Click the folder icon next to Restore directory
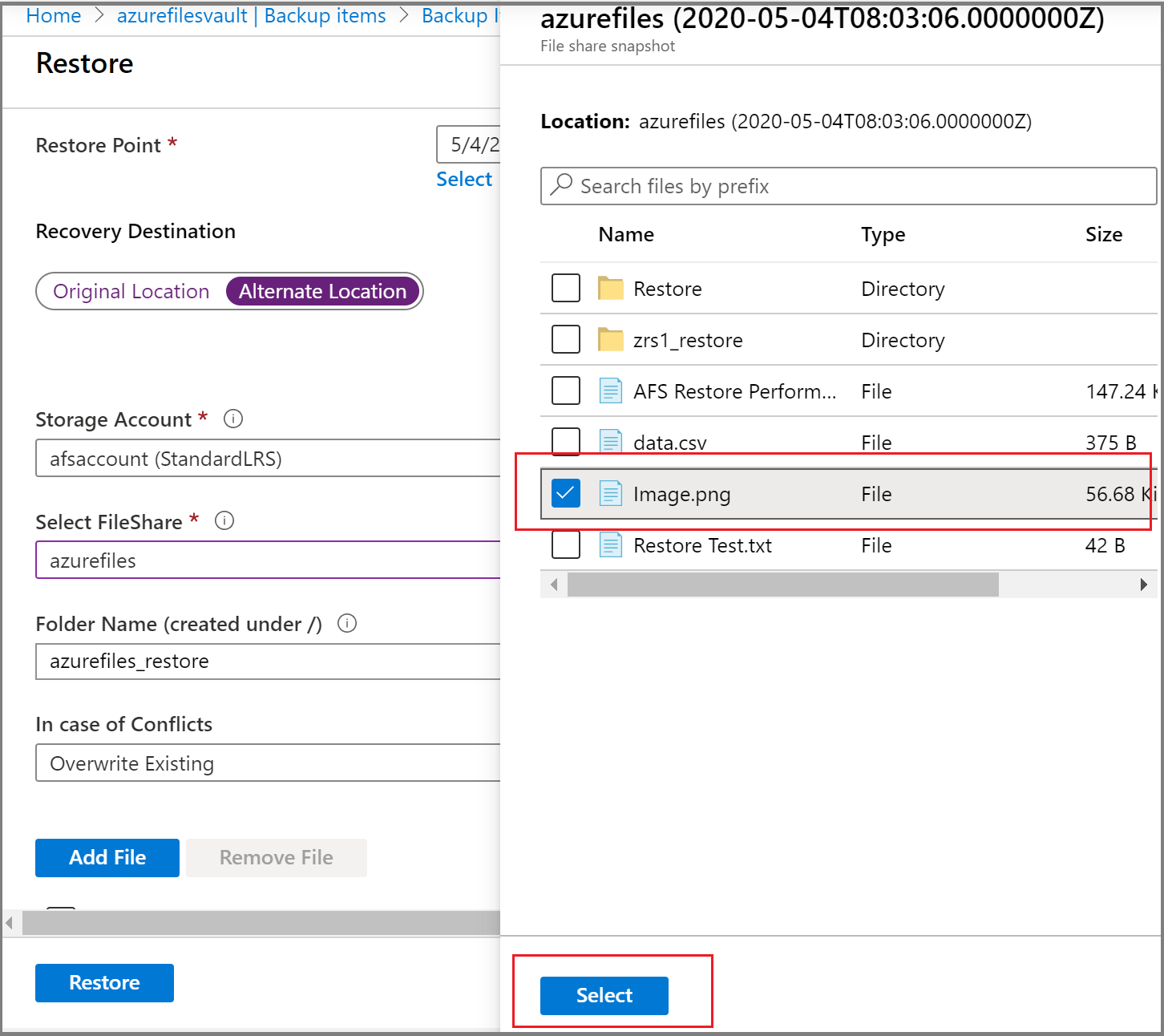This screenshot has height=1036, width=1164. click(x=610, y=288)
